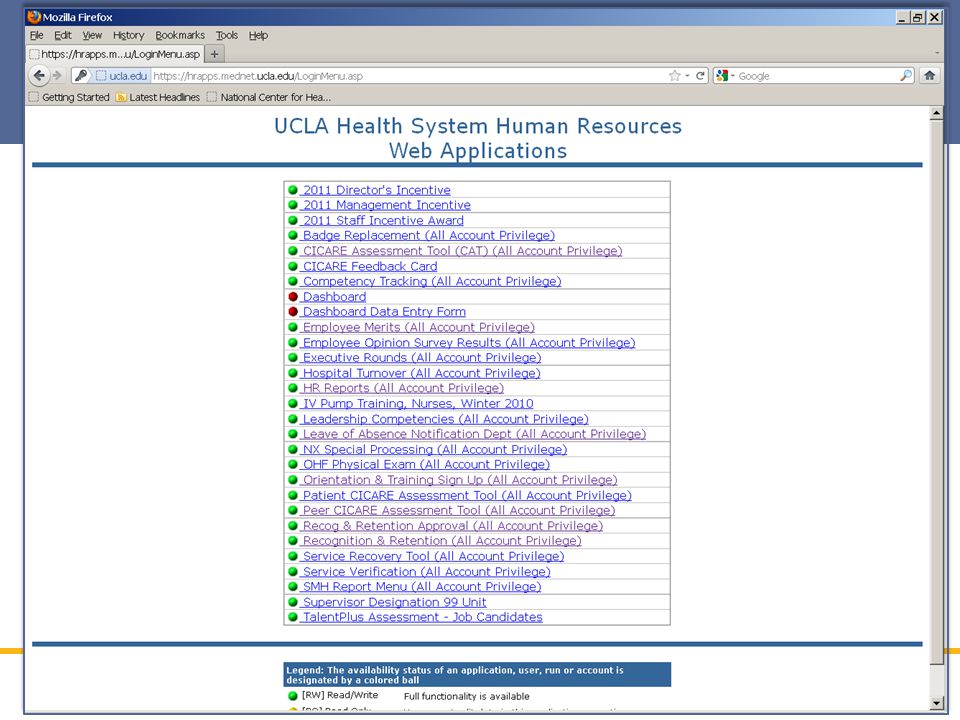Open the Bookmarks menu
This screenshot has width=960, height=720.
tap(180, 36)
